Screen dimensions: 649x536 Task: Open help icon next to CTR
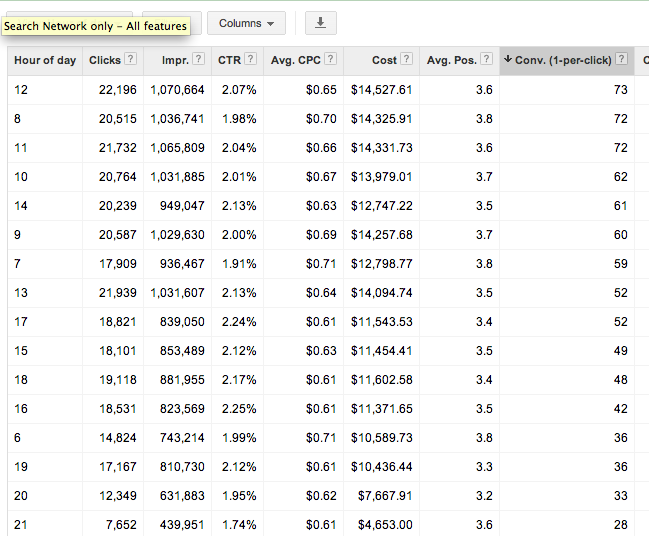(250, 59)
